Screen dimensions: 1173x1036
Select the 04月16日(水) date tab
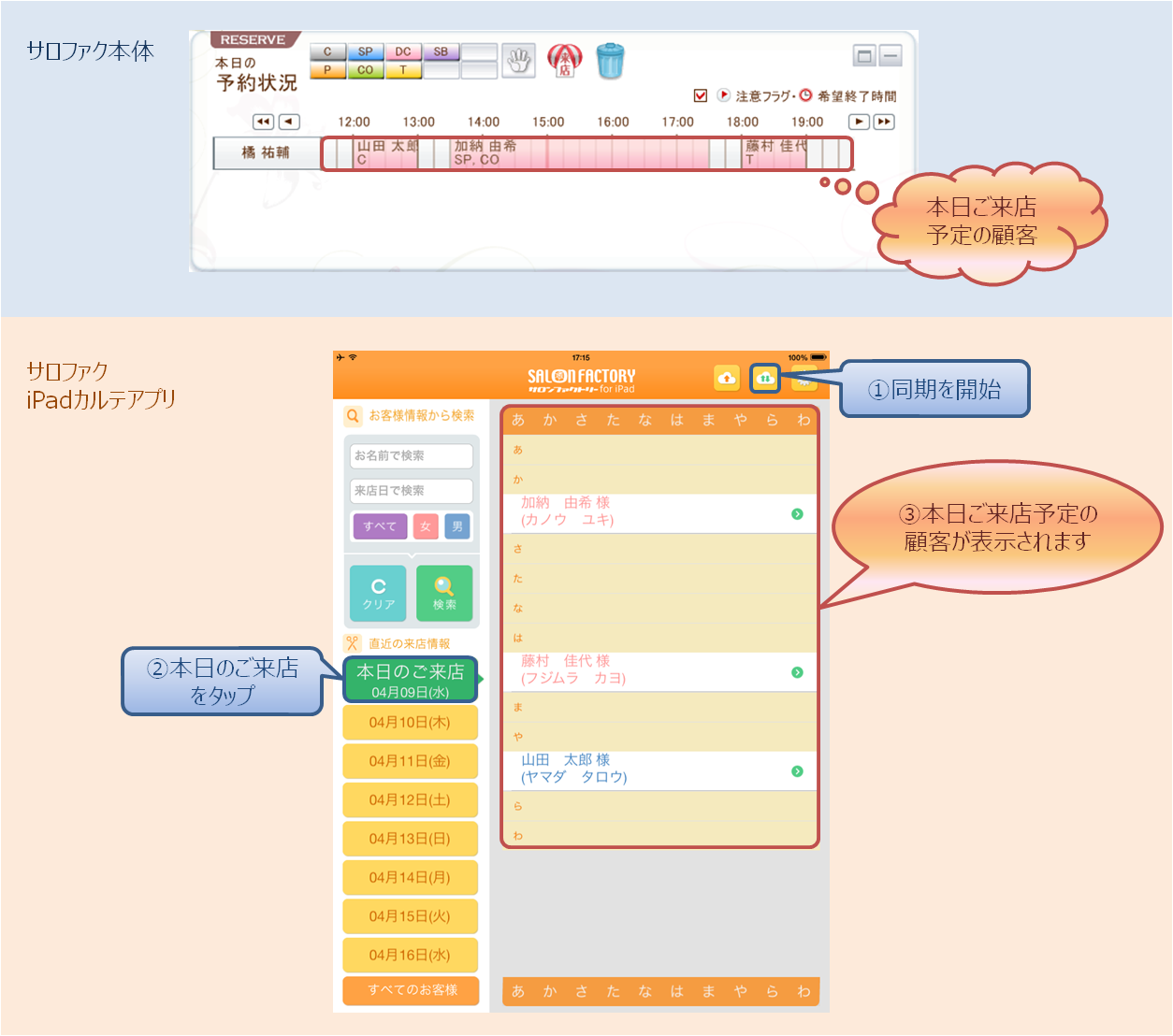pyautogui.click(x=411, y=956)
